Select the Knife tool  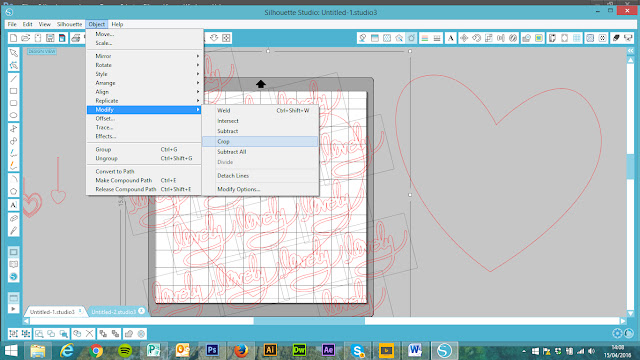click(x=13, y=231)
